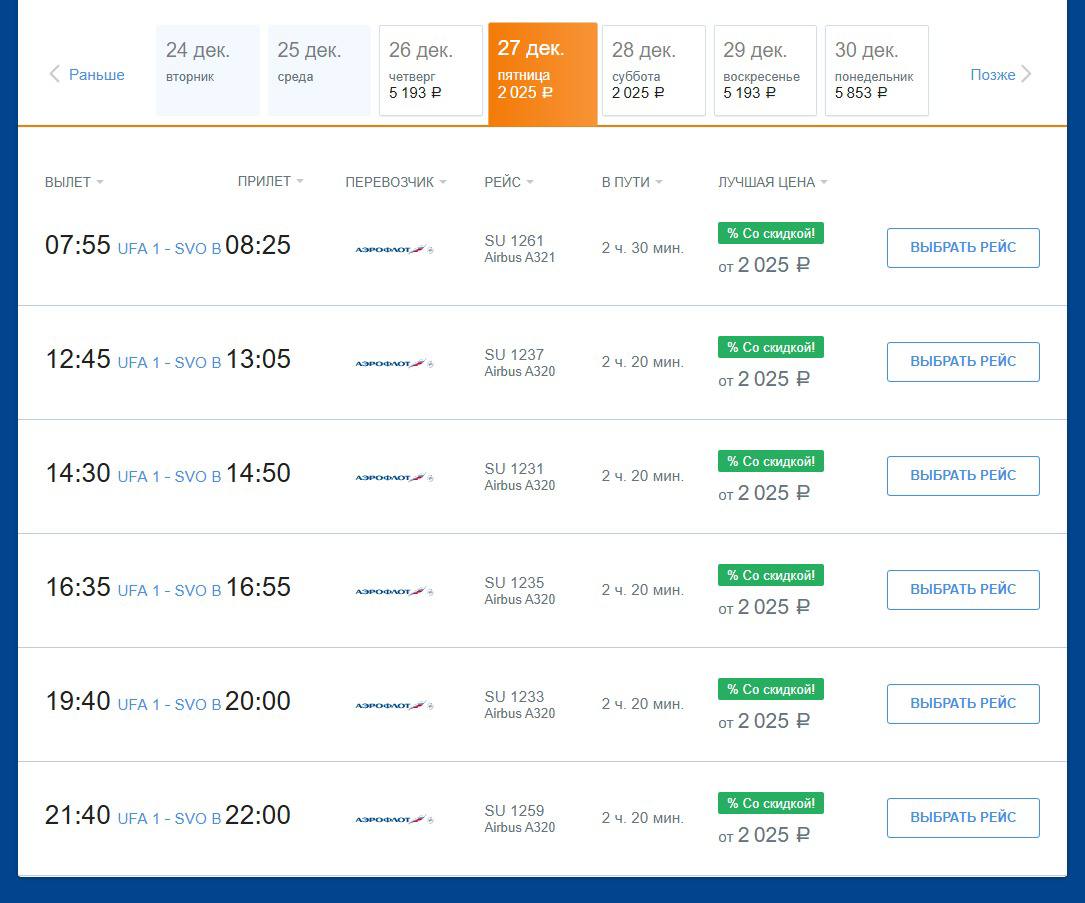1085x903 pixels.
Task: Go to later dates with Позже arrow
Action: pos(1001,74)
